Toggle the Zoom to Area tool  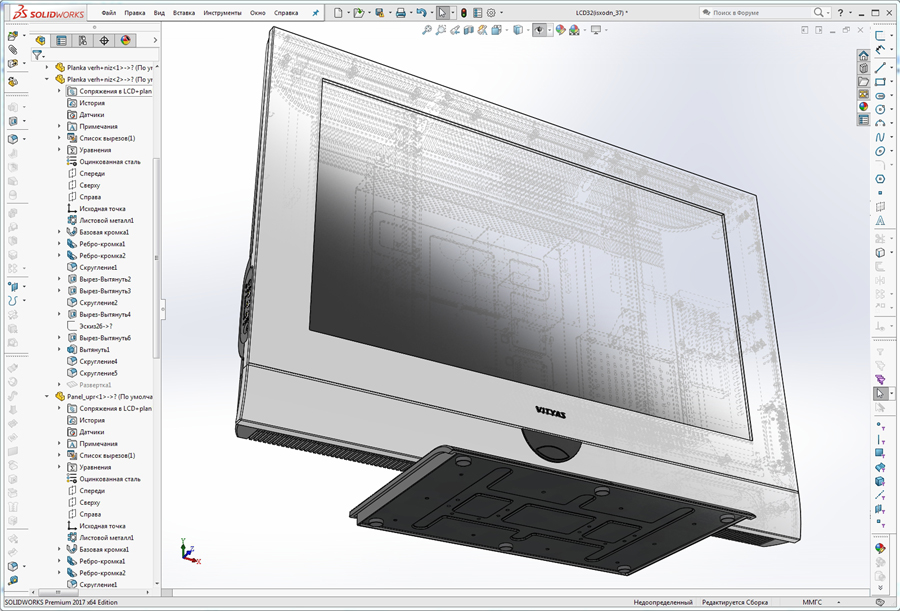pyautogui.click(x=441, y=30)
